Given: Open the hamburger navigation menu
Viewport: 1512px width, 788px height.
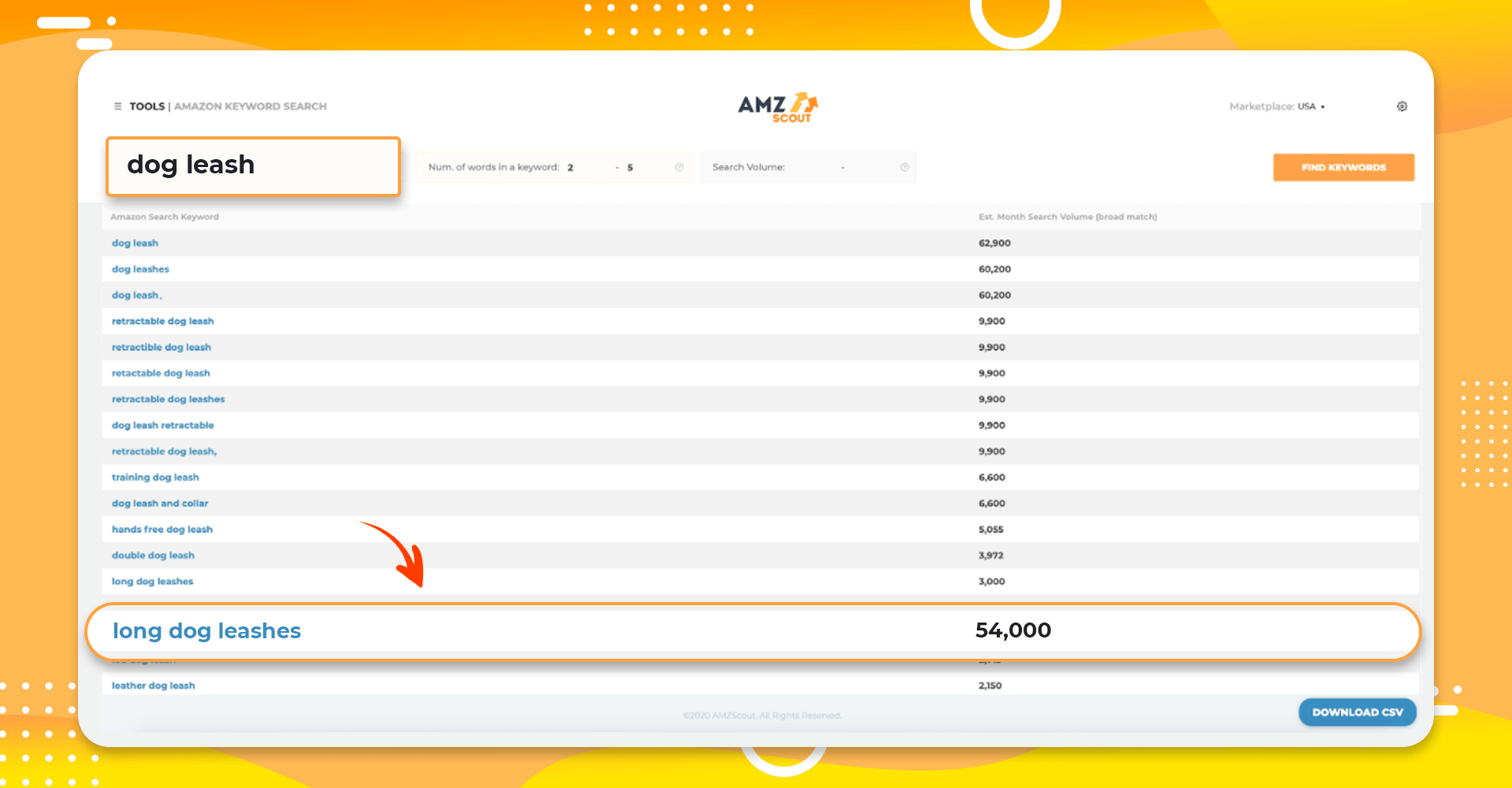Looking at the screenshot, I should (x=117, y=106).
